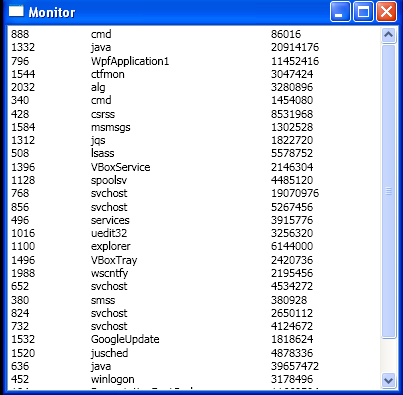403x395 pixels.
Task: Click the scrollbar down arrow
Action: [x=389, y=380]
